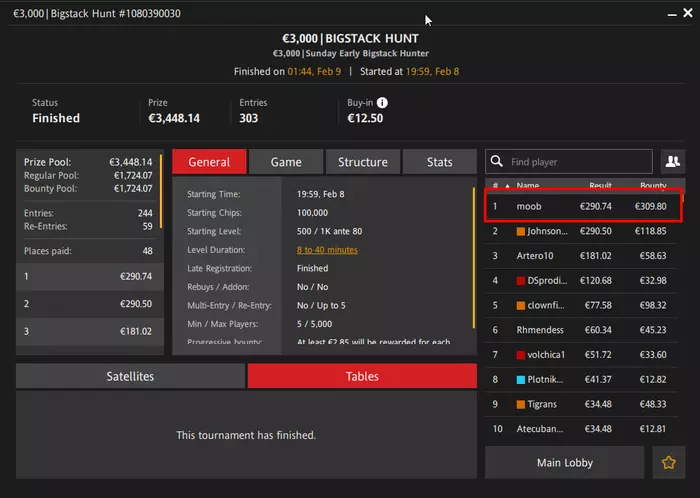Viewport: 700px width, 498px height.
Task: Click the Entries 303 figure
Action: tap(249, 118)
